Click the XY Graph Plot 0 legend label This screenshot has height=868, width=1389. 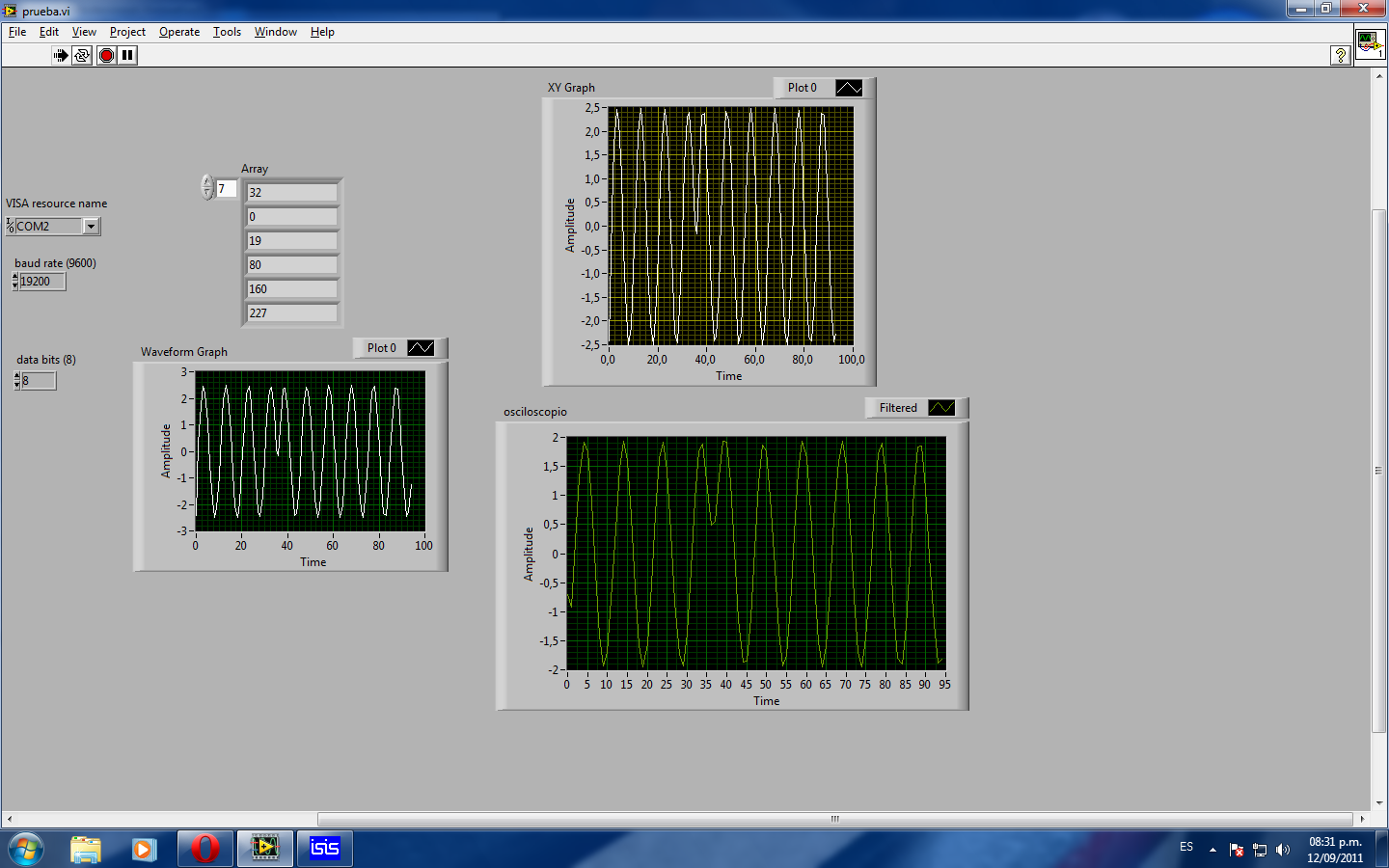[802, 88]
